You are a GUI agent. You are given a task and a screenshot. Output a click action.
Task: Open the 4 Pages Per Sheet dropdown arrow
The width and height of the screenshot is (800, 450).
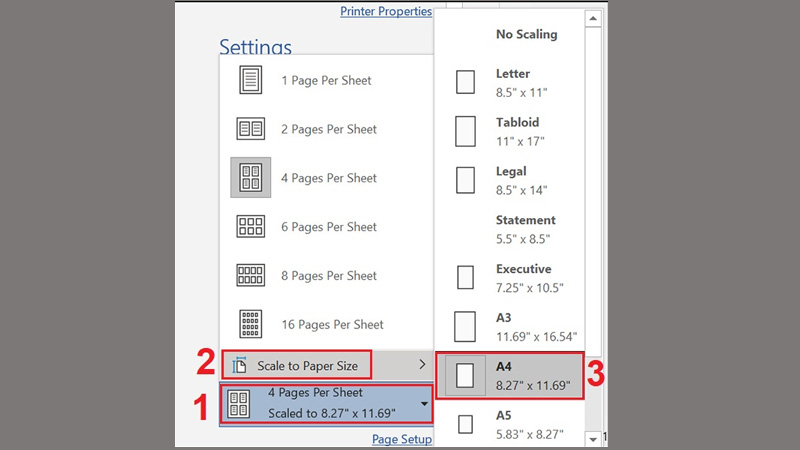tap(424, 404)
